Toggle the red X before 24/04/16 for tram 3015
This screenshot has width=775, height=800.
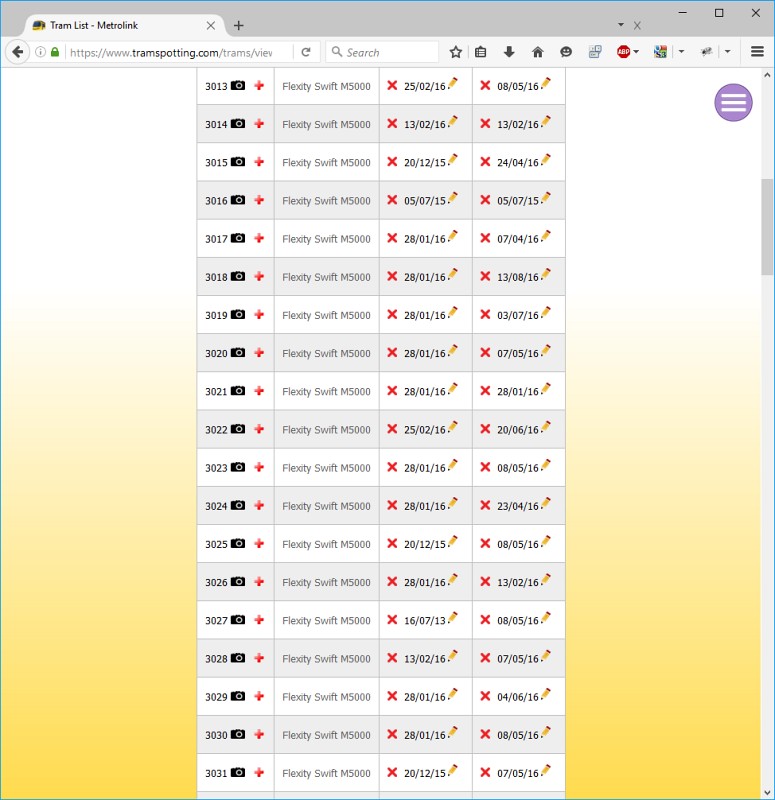(485, 161)
